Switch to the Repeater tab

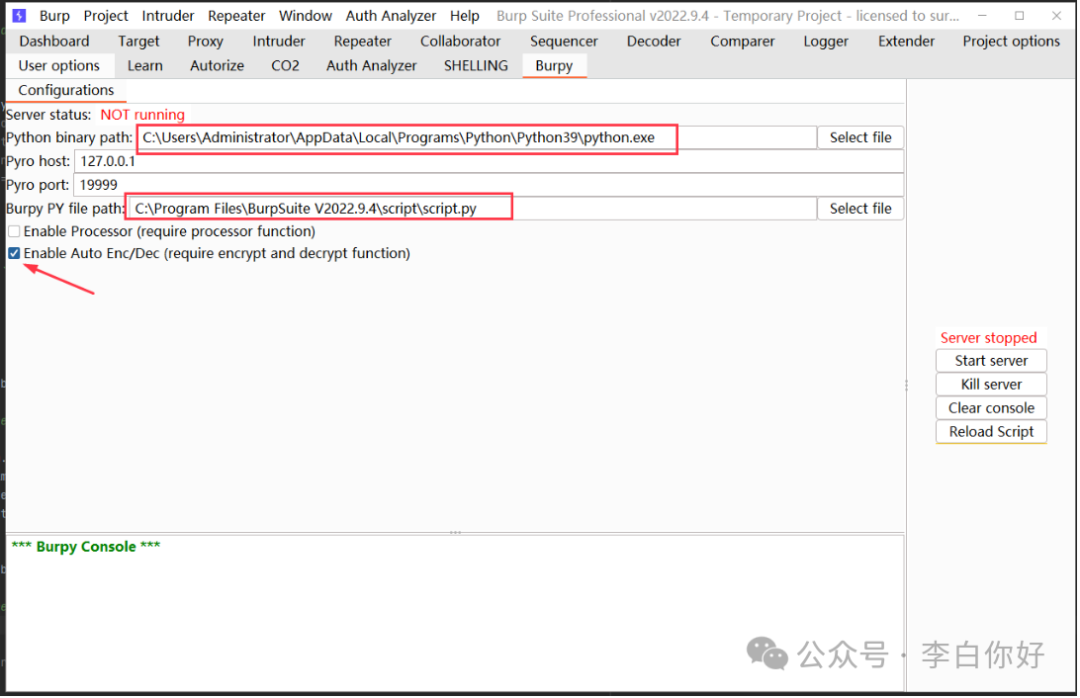tap(362, 41)
